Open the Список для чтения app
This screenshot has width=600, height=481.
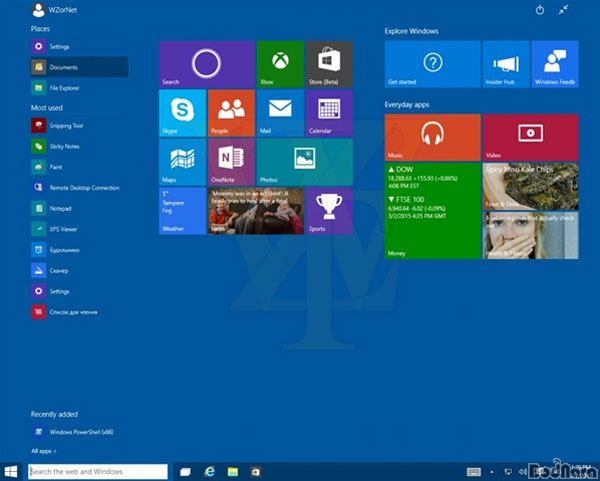[79, 312]
